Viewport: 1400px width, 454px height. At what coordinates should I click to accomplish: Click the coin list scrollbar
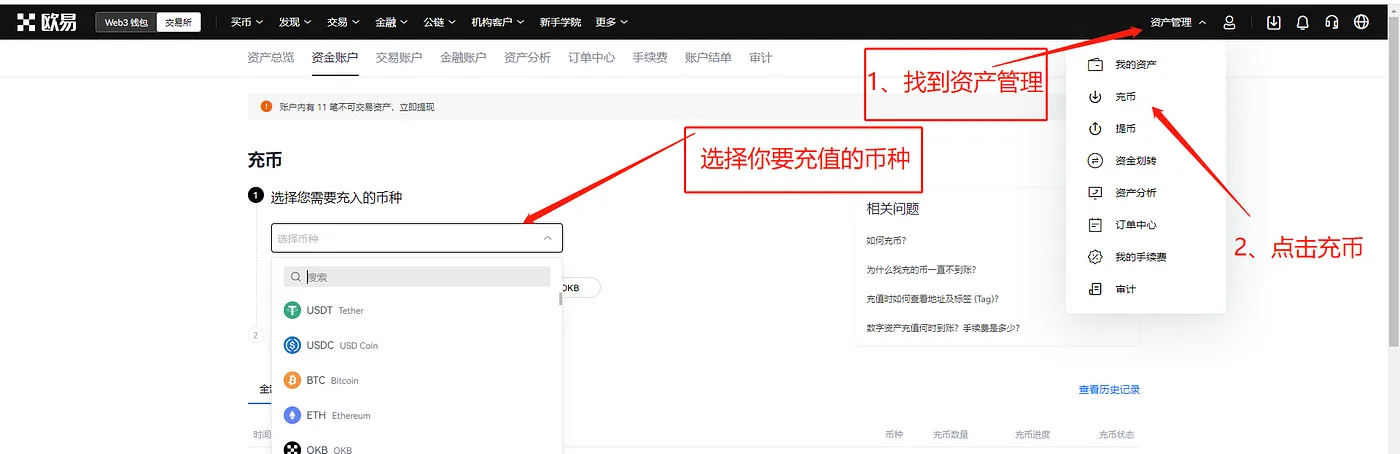(560, 298)
